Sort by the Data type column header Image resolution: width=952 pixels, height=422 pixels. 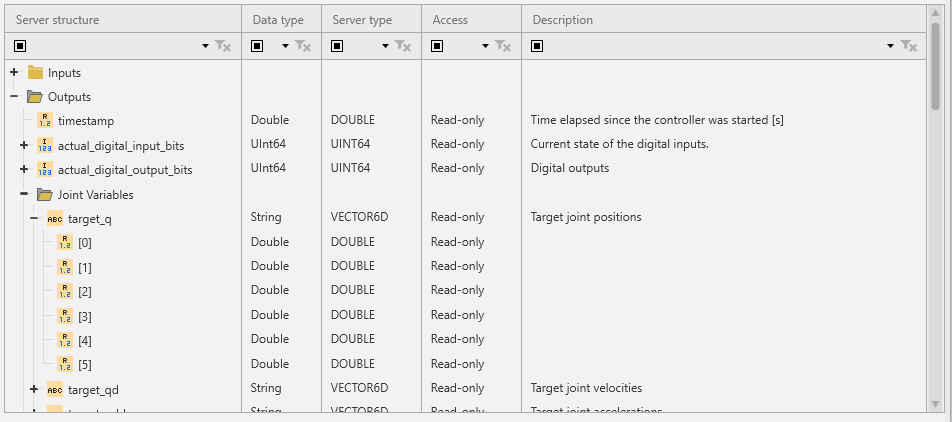(x=280, y=20)
